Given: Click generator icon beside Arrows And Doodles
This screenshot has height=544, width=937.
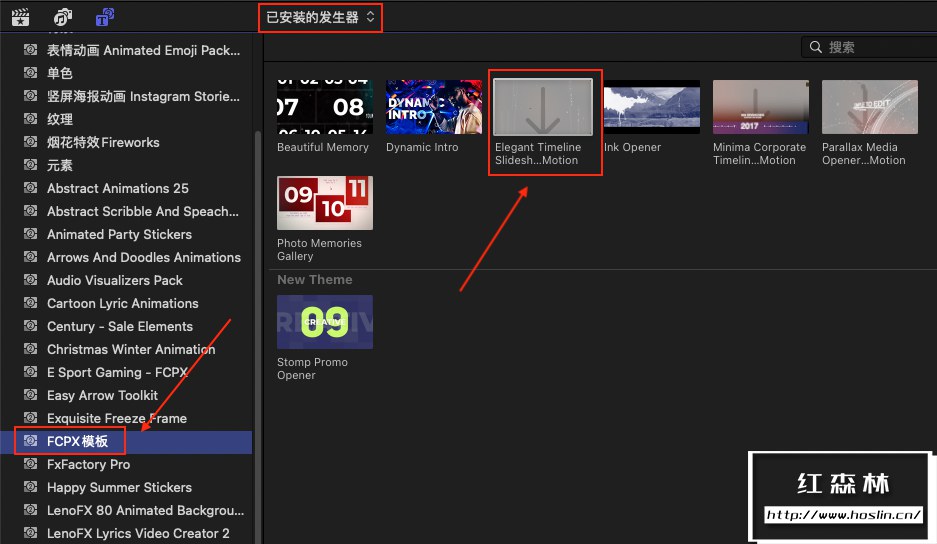Looking at the screenshot, I should (30, 256).
